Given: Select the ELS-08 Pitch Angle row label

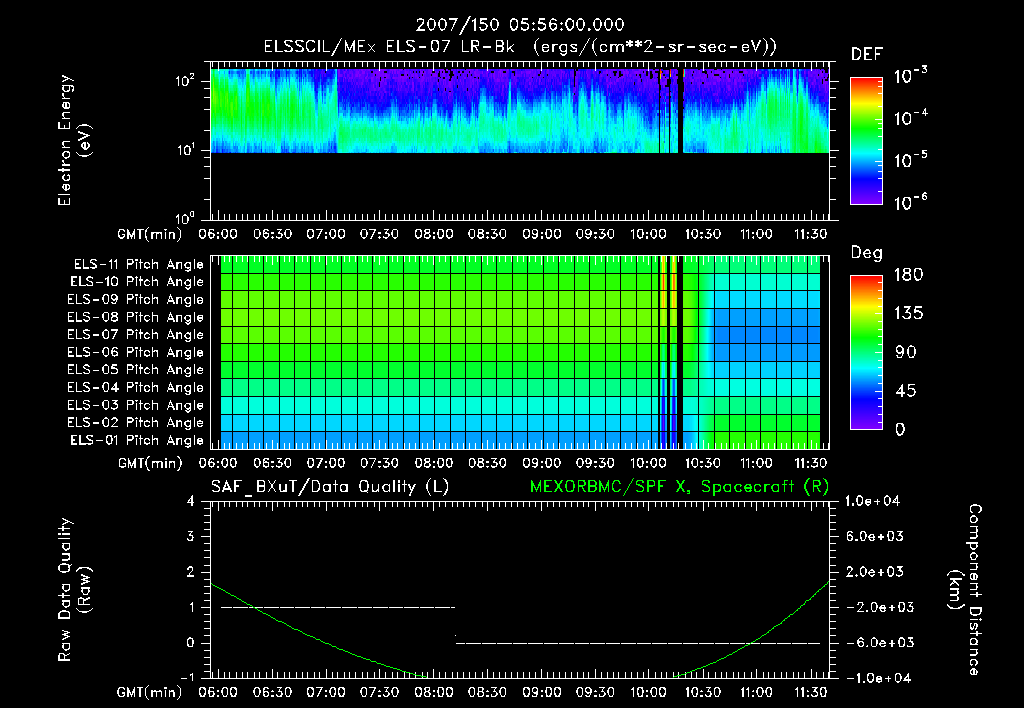Looking at the screenshot, I should (136, 317).
